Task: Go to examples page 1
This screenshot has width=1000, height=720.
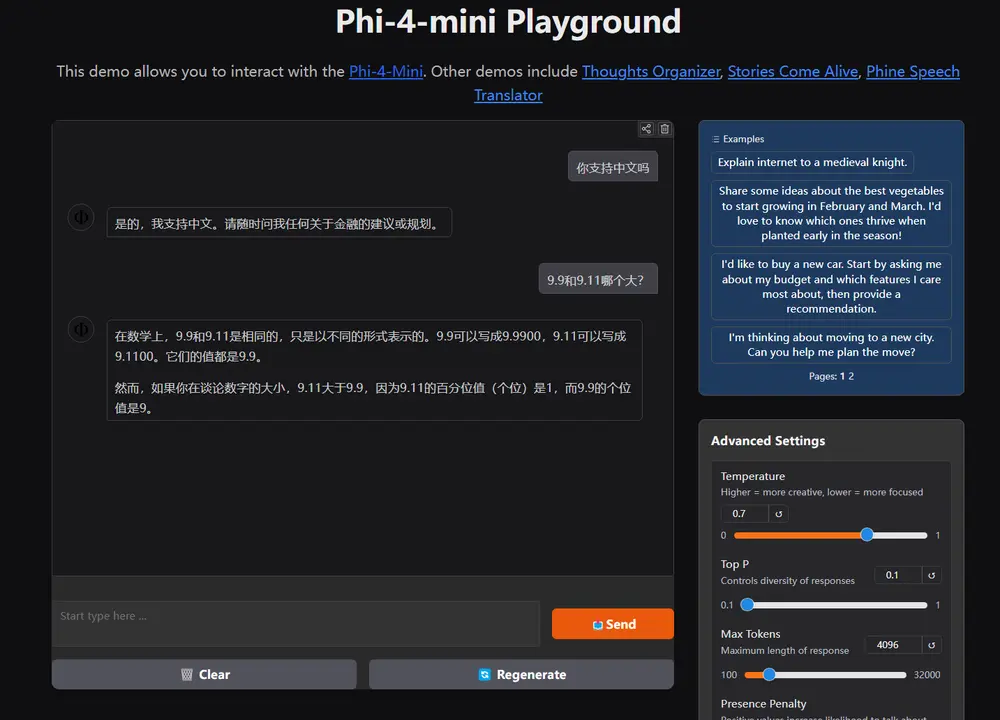Action: (x=842, y=376)
